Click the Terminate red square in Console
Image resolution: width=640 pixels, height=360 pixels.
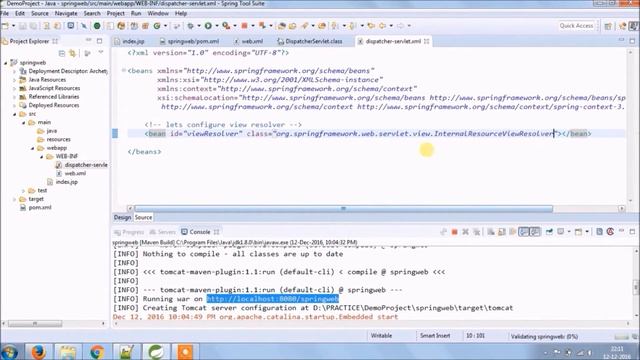coord(454,232)
